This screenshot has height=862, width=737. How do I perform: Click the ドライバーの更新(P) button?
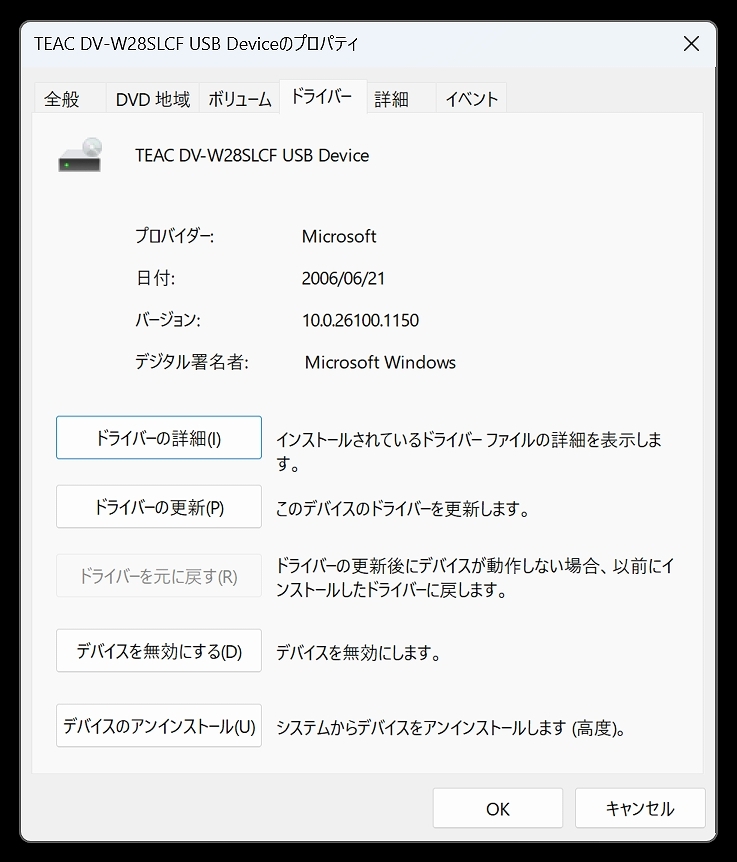click(x=159, y=506)
